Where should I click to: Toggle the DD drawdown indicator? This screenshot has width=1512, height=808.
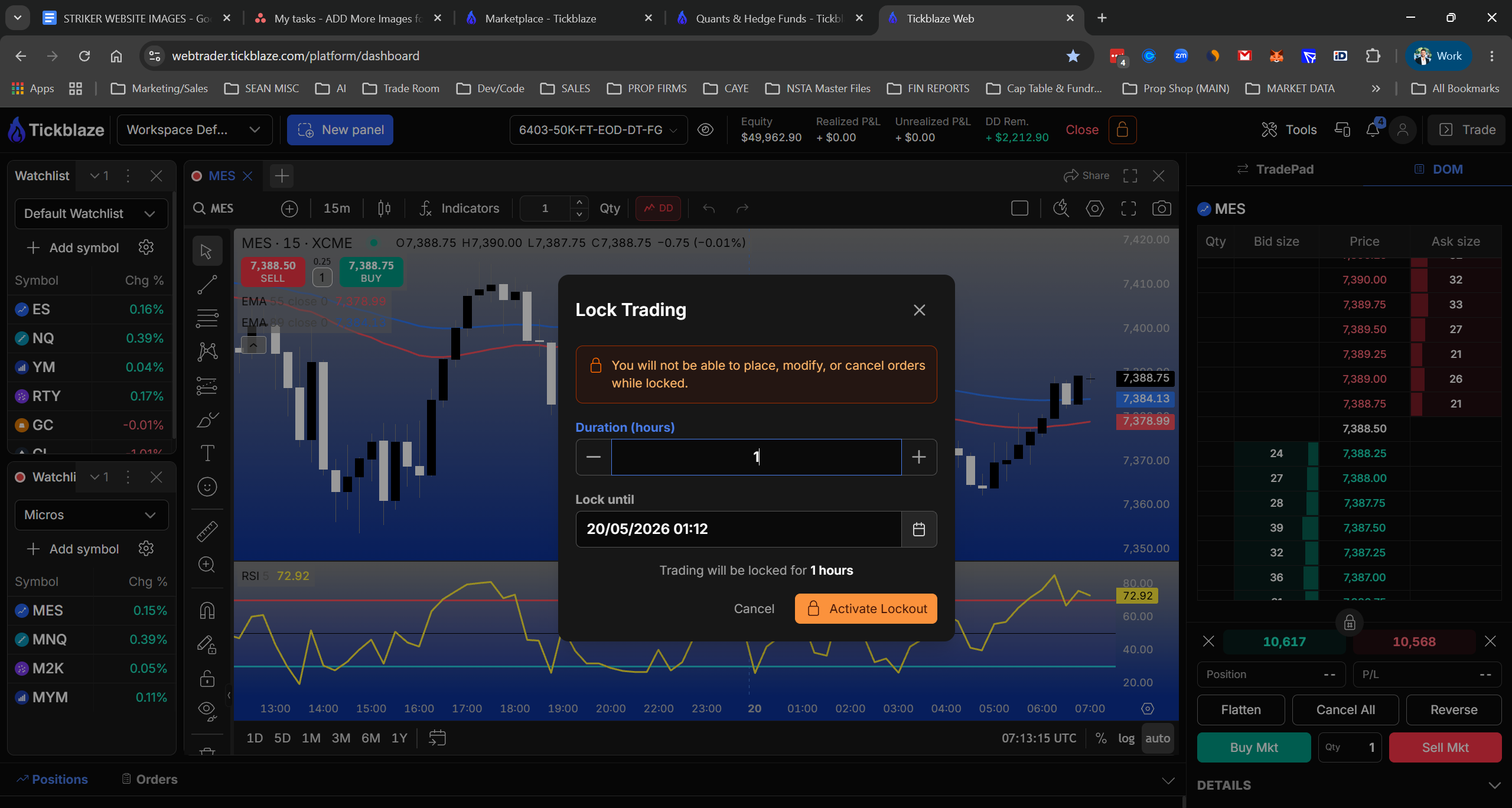(659, 208)
